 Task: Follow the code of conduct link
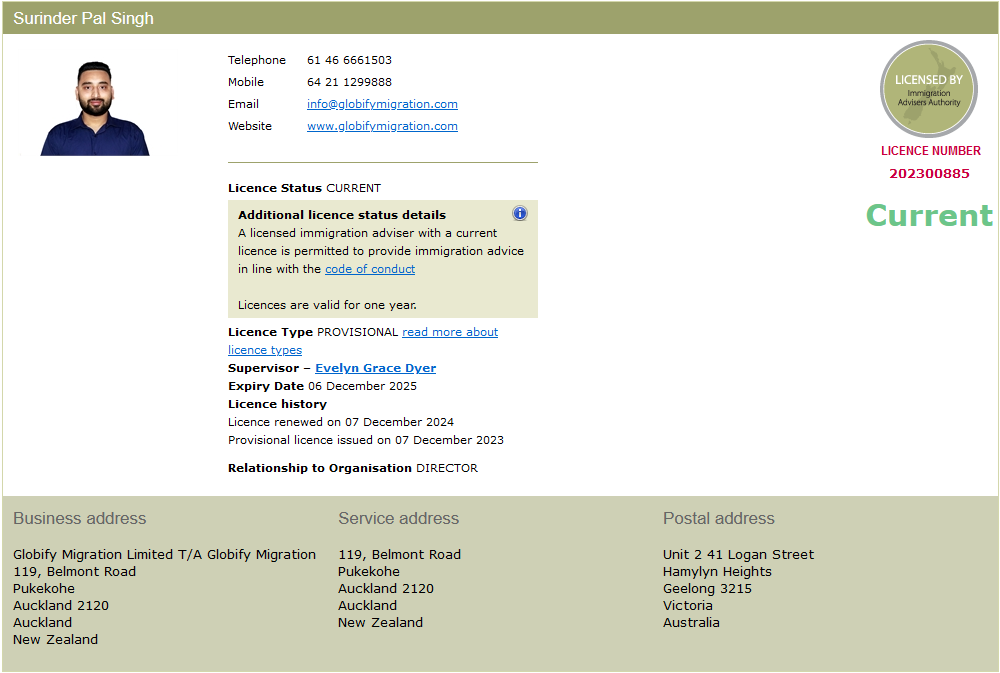(370, 269)
